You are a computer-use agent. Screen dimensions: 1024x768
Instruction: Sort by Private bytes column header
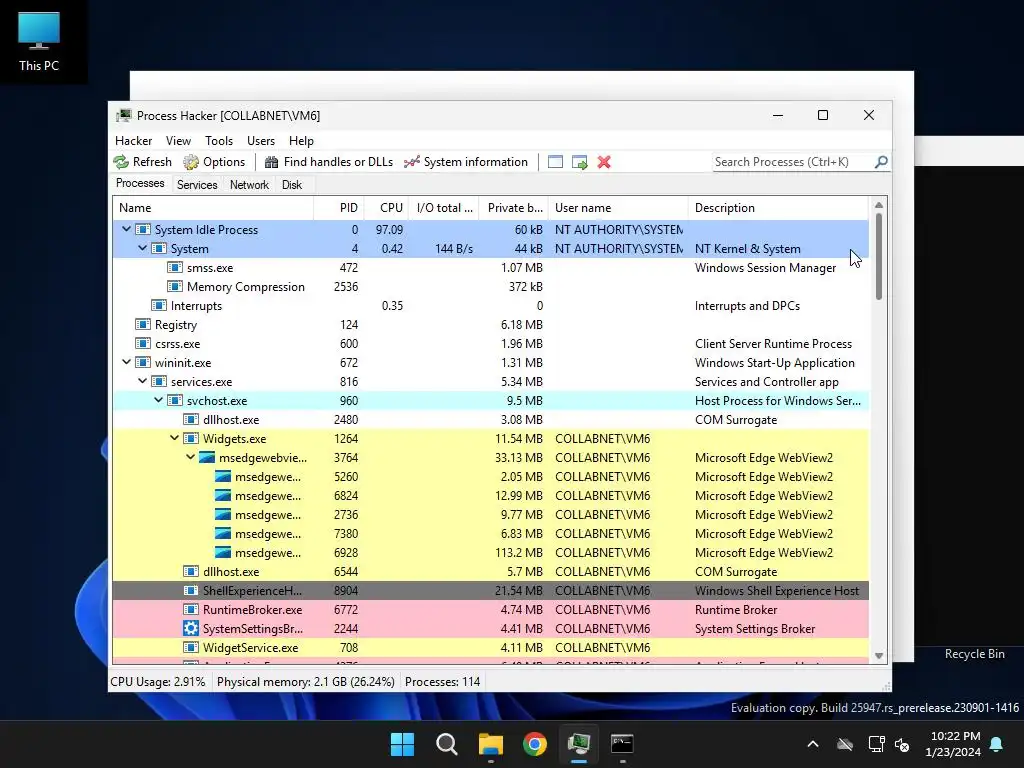[x=514, y=208]
